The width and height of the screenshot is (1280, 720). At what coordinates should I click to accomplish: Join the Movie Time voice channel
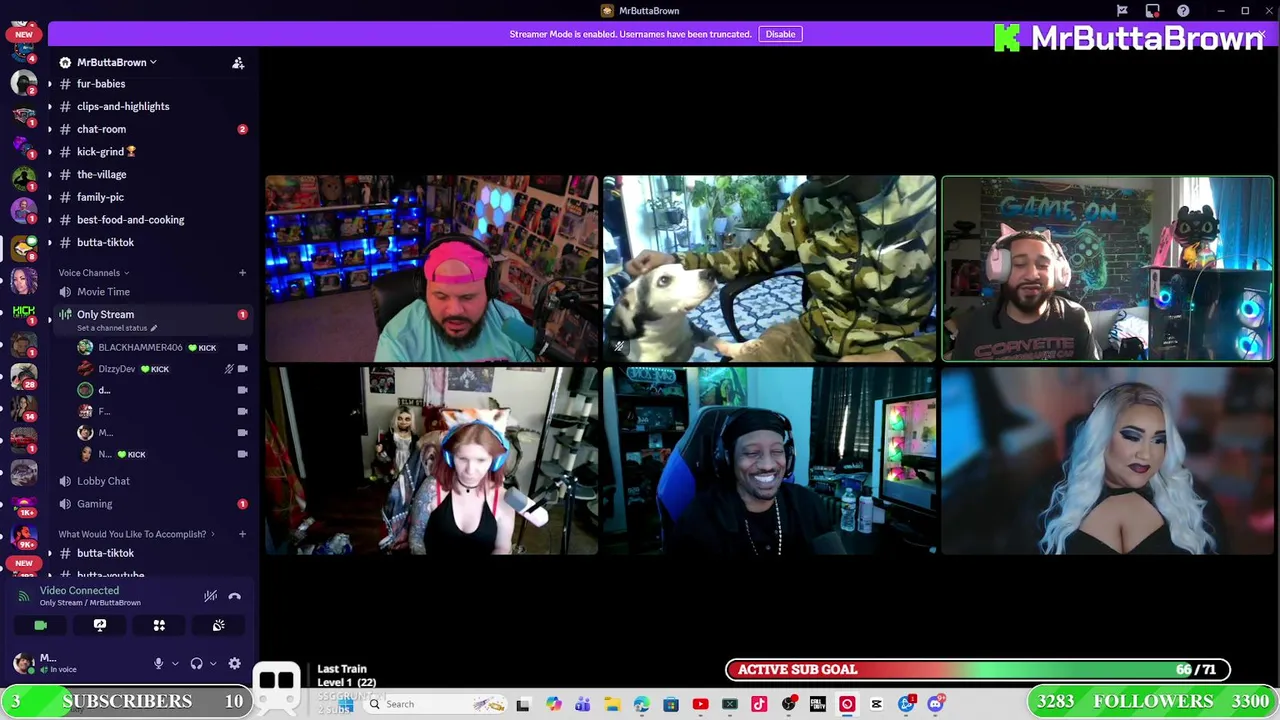click(103, 292)
